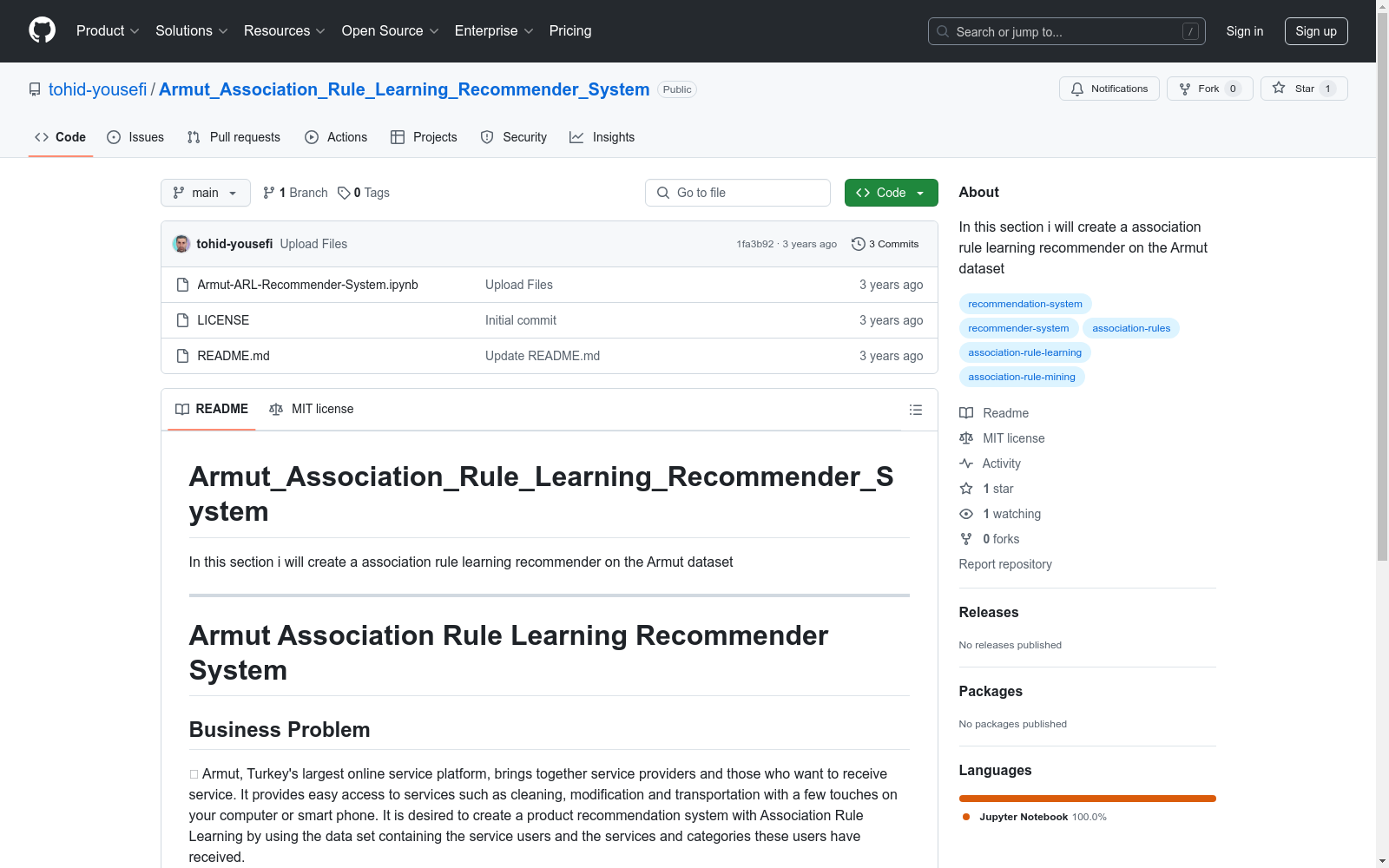Open Armut_Association_Rule_Learning_Recommender_System repo link
The height and width of the screenshot is (868, 1389).
(404, 89)
